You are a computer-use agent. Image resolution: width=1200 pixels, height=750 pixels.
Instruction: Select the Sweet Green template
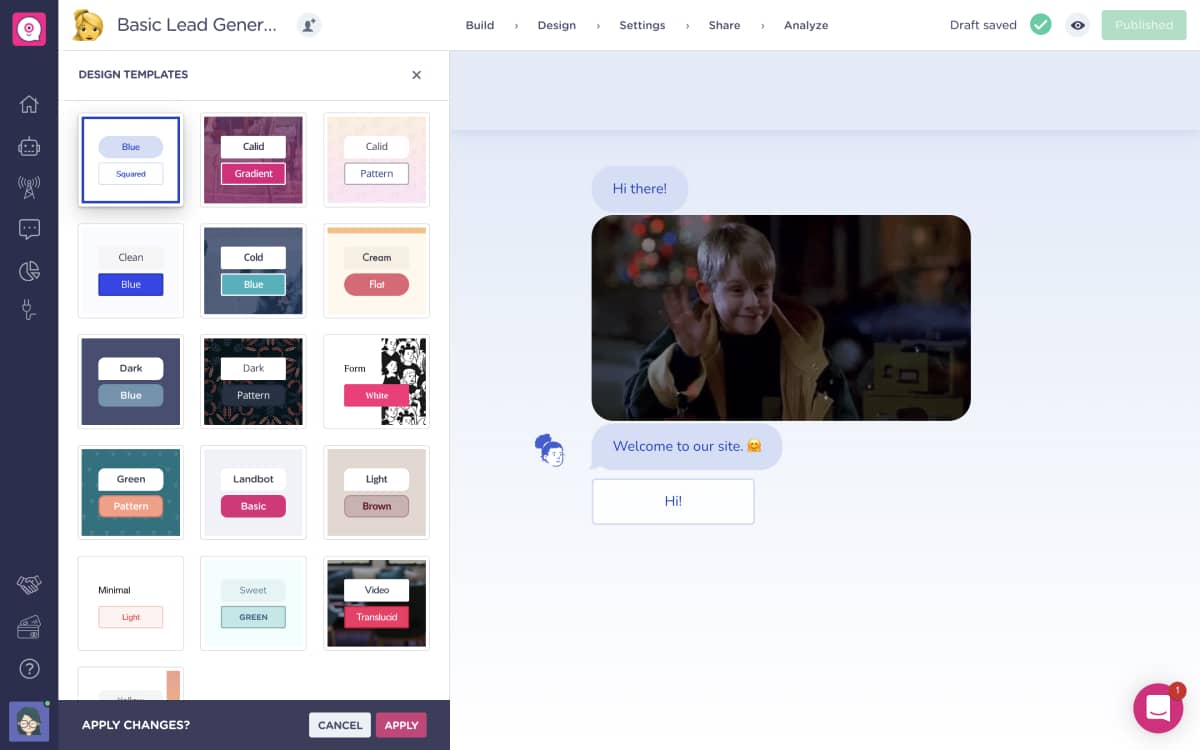[253, 604]
